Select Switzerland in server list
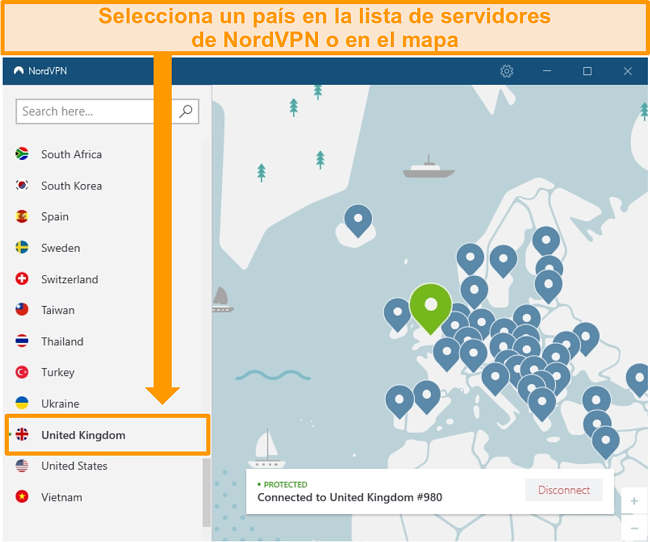 (70, 280)
